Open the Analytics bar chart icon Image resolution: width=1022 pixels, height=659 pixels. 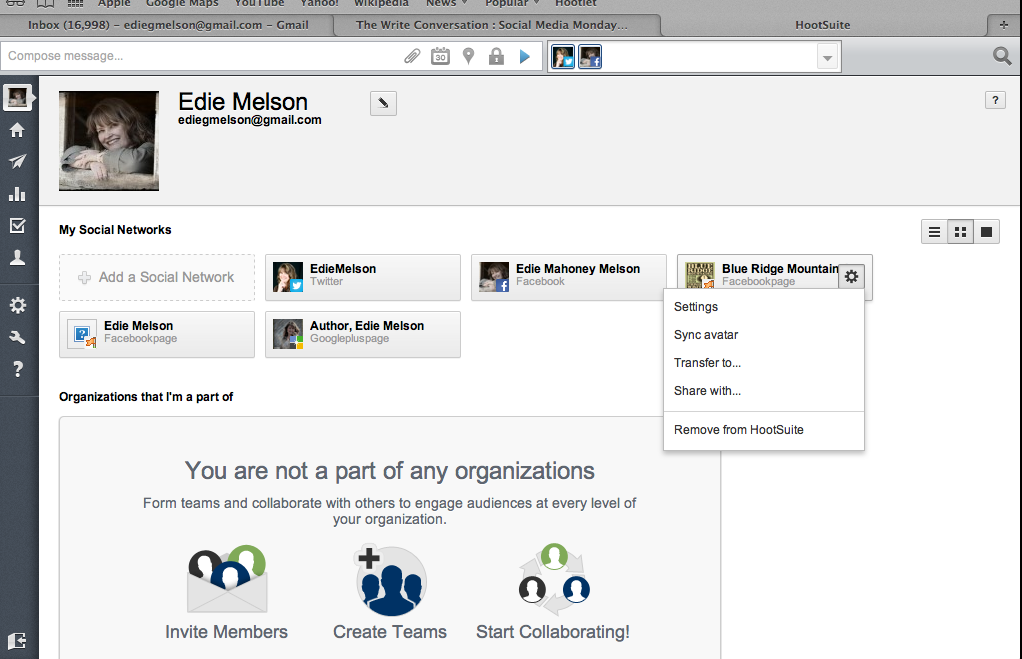pyautogui.click(x=18, y=194)
